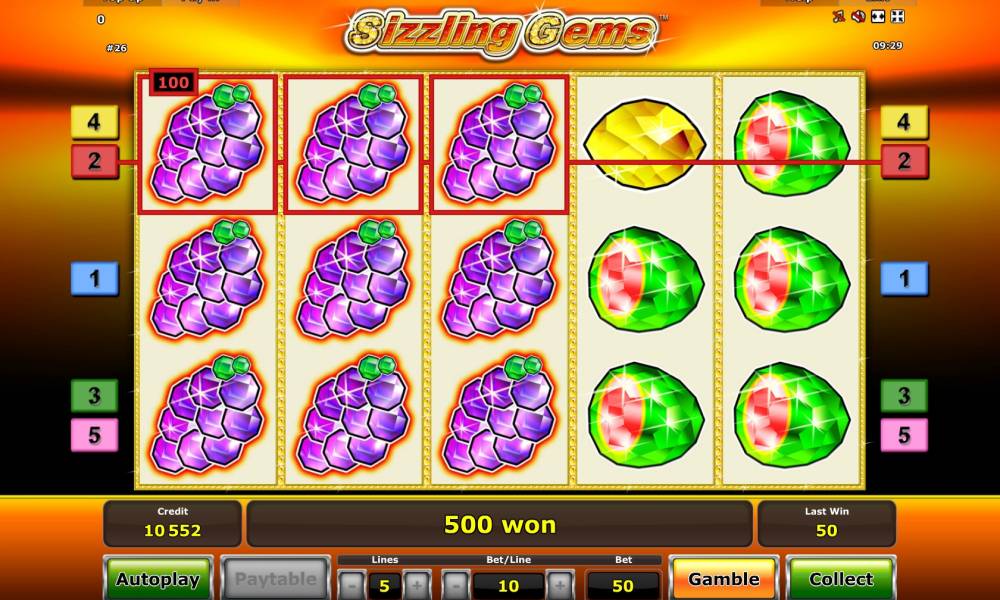Mute the music using the crossed-out note icon

(839, 17)
